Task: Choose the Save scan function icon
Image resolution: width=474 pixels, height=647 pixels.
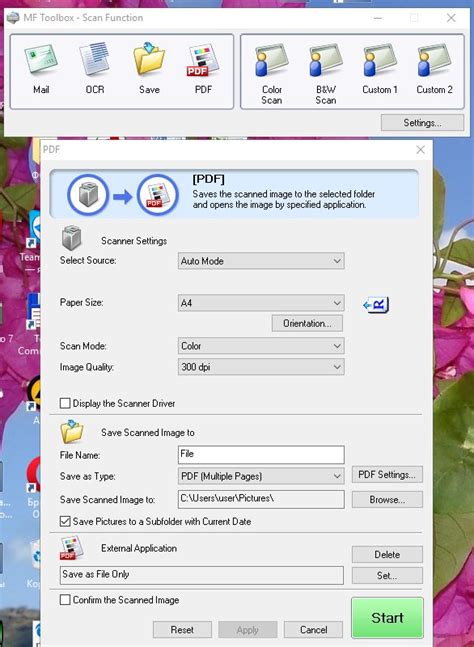Action: pyautogui.click(x=149, y=69)
